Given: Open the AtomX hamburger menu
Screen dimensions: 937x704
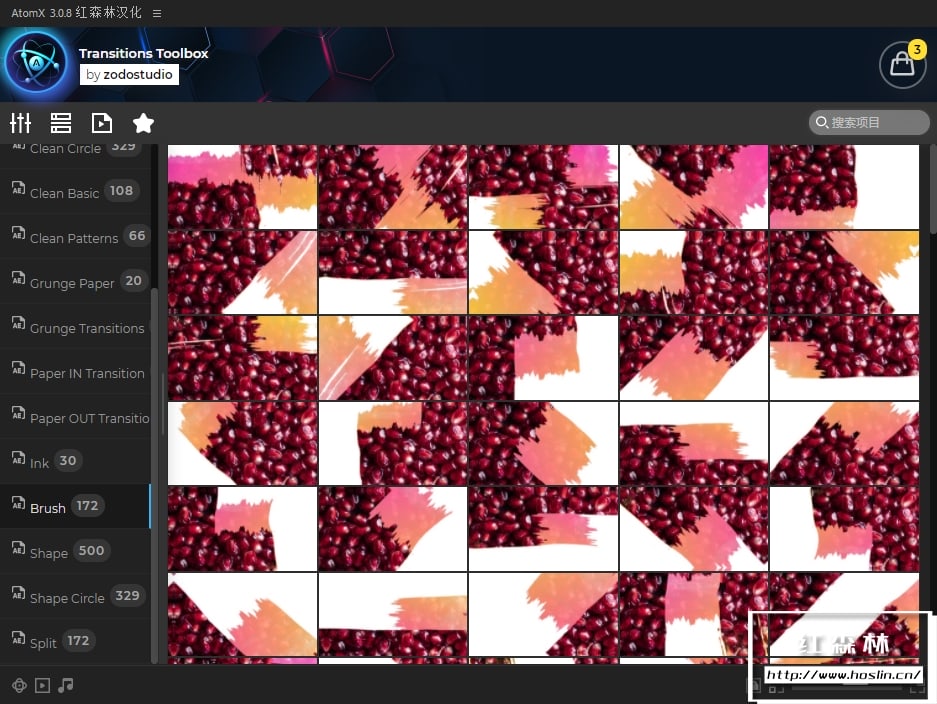Looking at the screenshot, I should pos(157,13).
